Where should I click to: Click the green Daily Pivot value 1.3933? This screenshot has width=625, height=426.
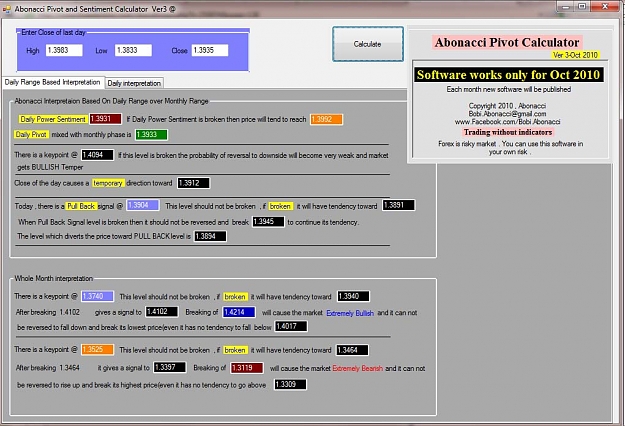pyautogui.click(x=151, y=135)
